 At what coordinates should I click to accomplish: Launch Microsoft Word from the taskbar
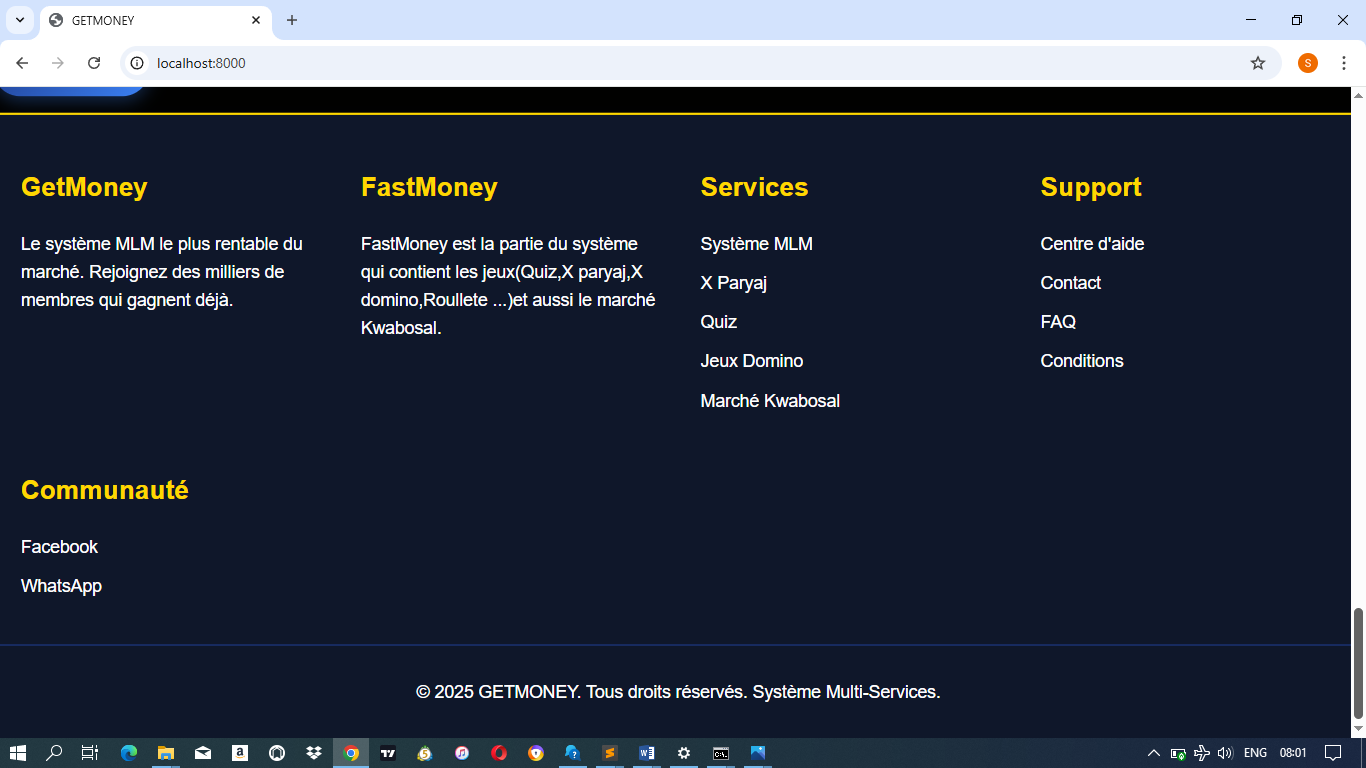(646, 753)
